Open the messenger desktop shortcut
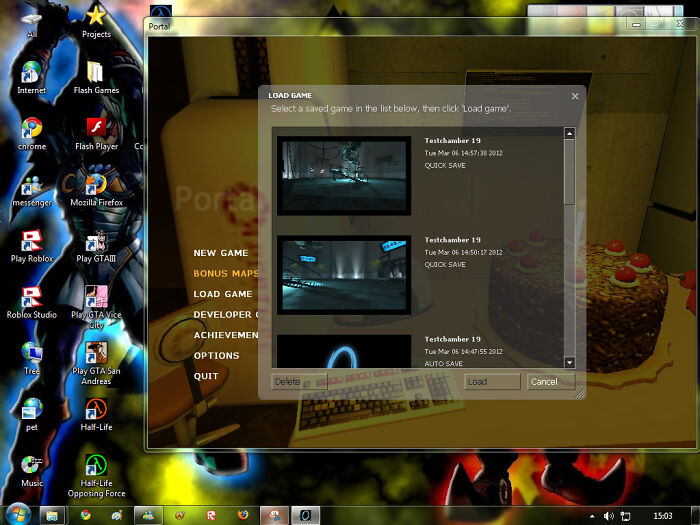The height and width of the screenshot is (525, 700). coord(32,190)
